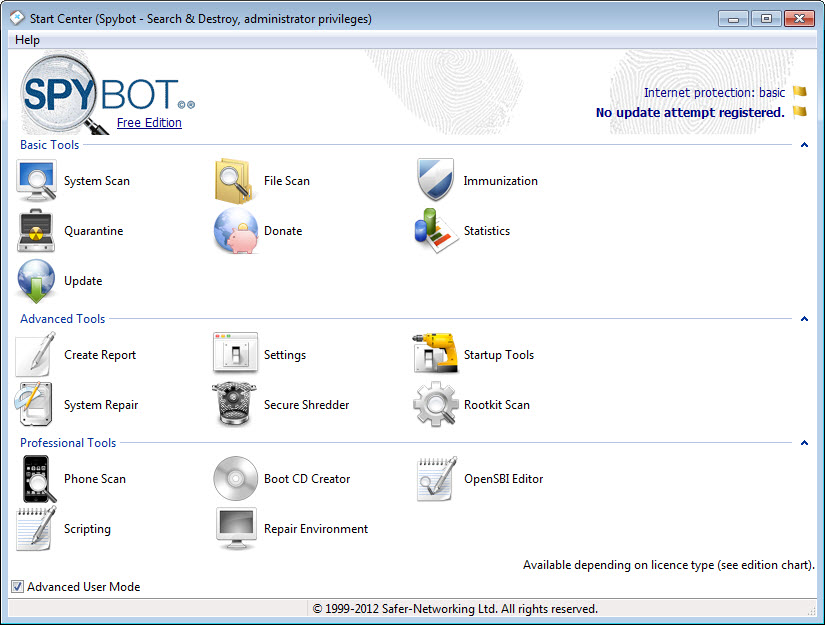Click the Professional Tools section heading

coord(68,443)
